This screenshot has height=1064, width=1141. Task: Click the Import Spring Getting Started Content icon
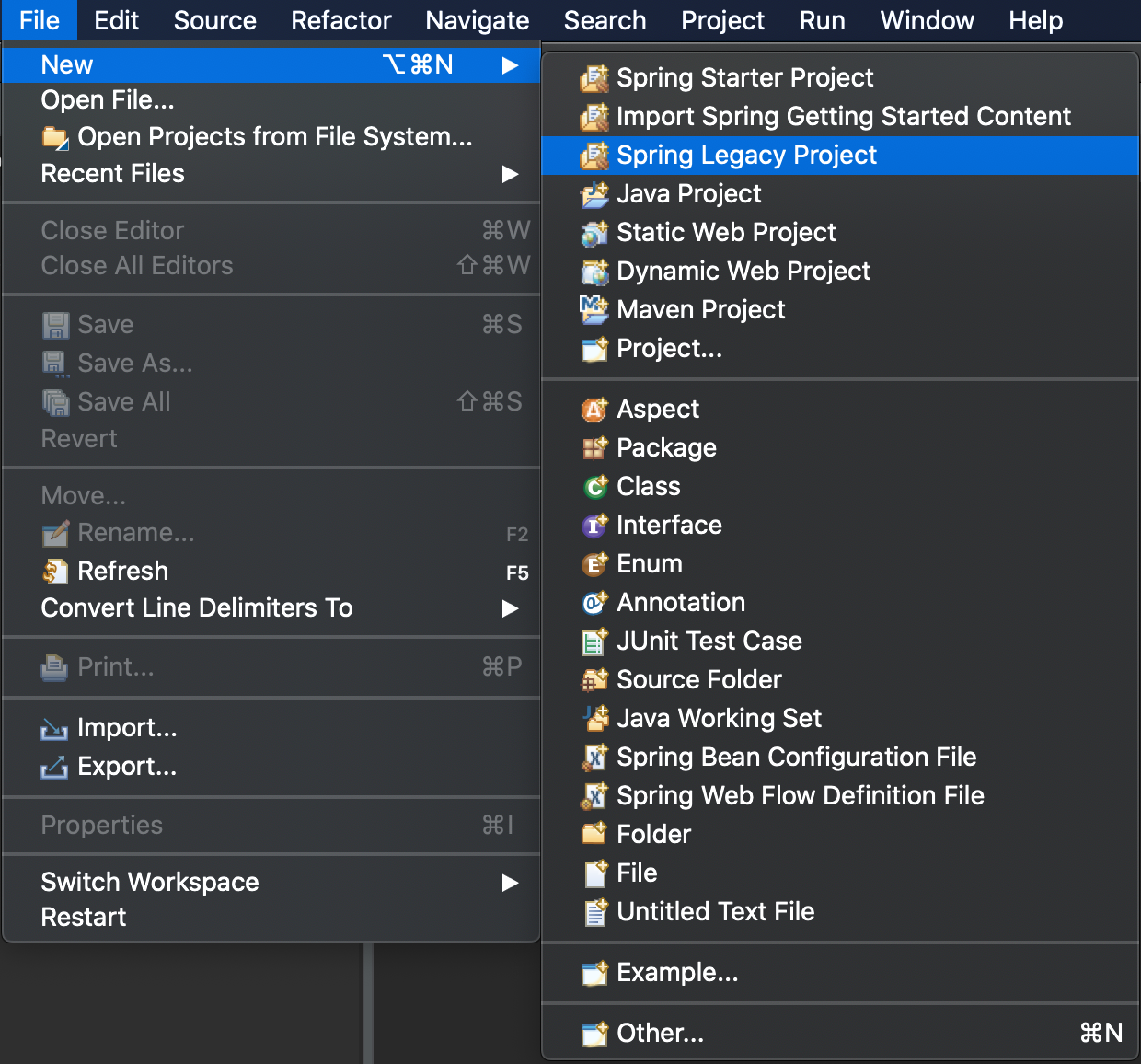click(594, 117)
